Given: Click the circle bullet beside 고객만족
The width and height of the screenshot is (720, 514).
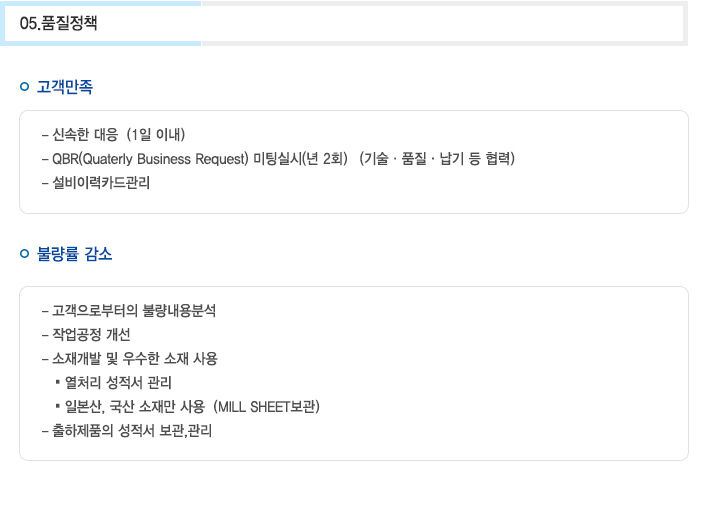Looking at the screenshot, I should 25,86.
